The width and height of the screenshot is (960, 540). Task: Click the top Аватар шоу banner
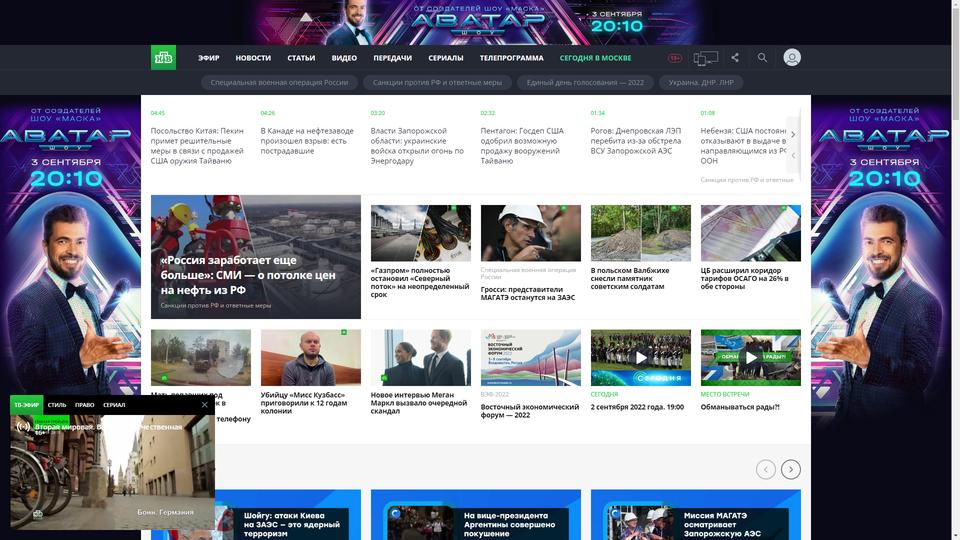click(479, 22)
